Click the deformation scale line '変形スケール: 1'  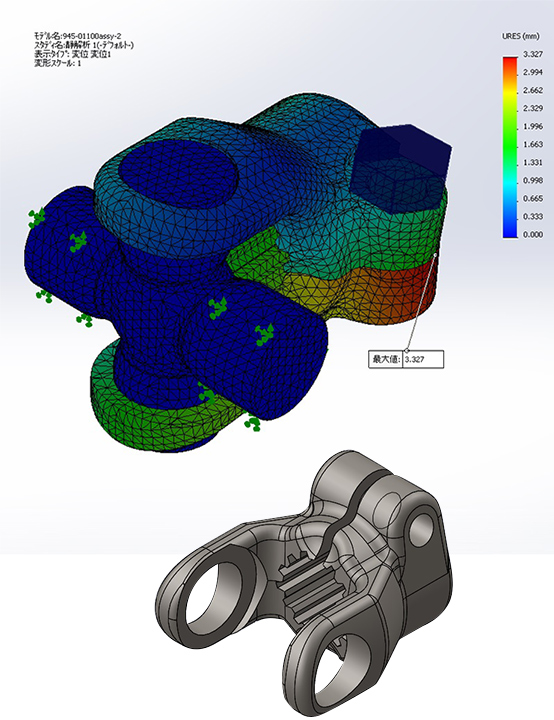[58, 63]
